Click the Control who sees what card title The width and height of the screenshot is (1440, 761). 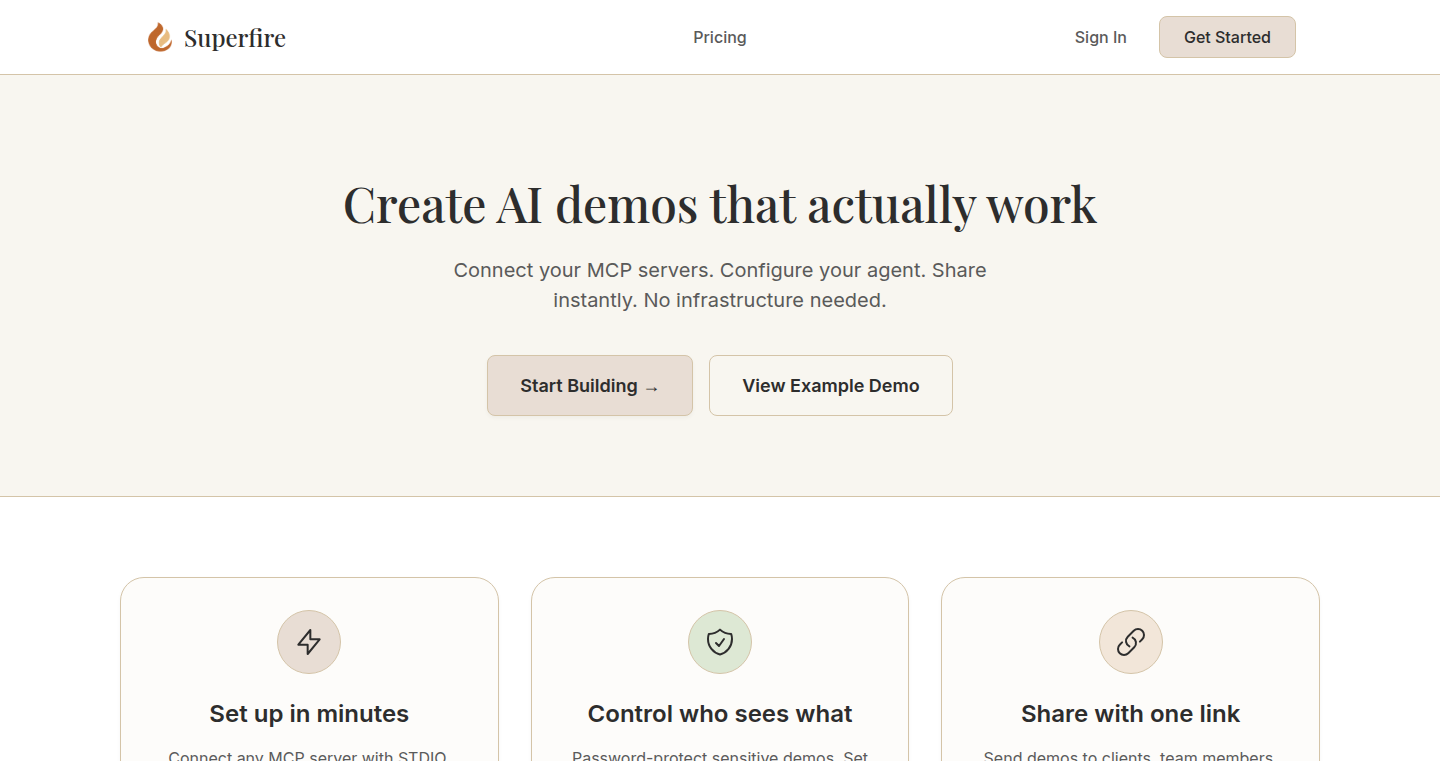720,714
